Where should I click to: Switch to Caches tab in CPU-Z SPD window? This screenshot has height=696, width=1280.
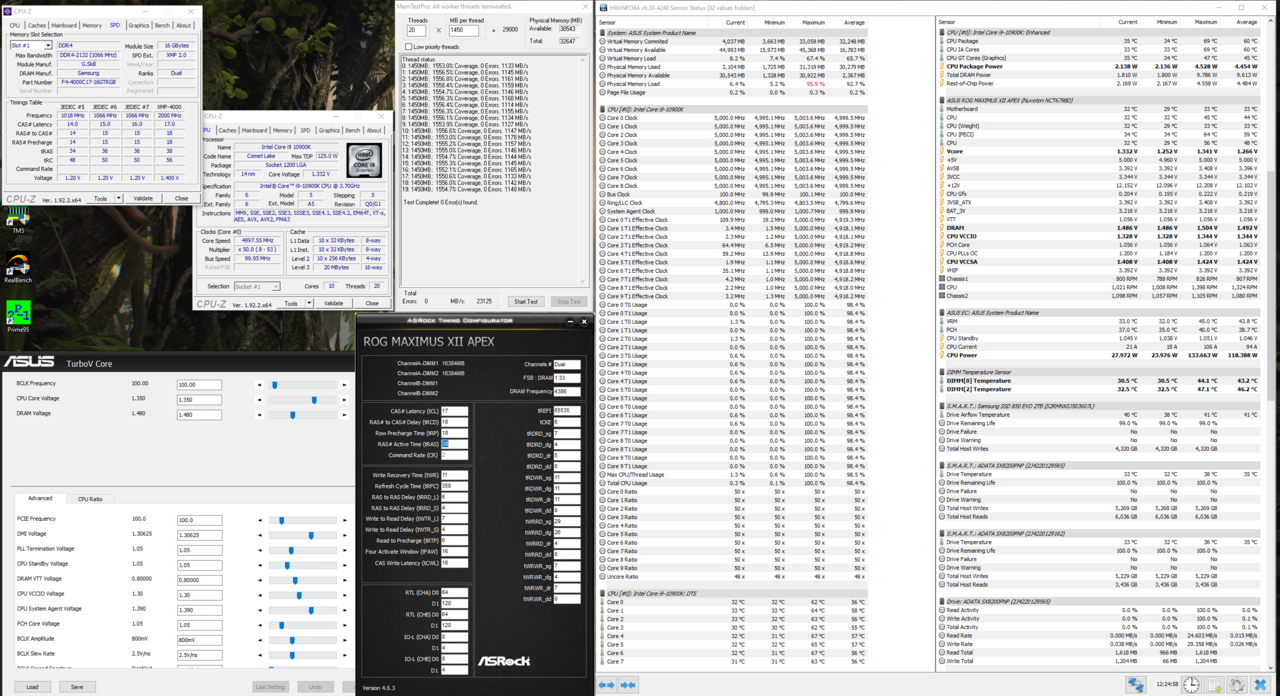tap(37, 26)
